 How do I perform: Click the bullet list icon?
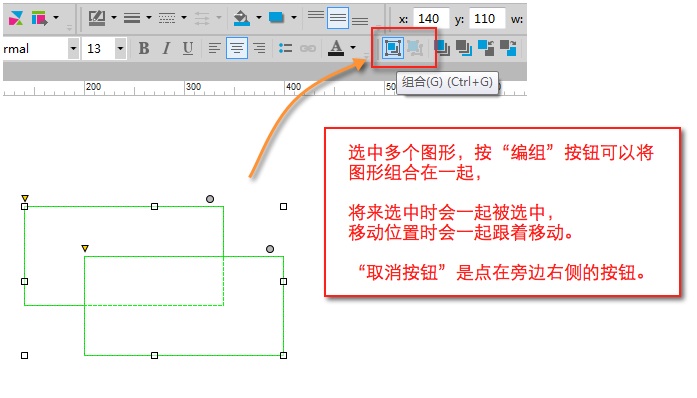[x=285, y=48]
